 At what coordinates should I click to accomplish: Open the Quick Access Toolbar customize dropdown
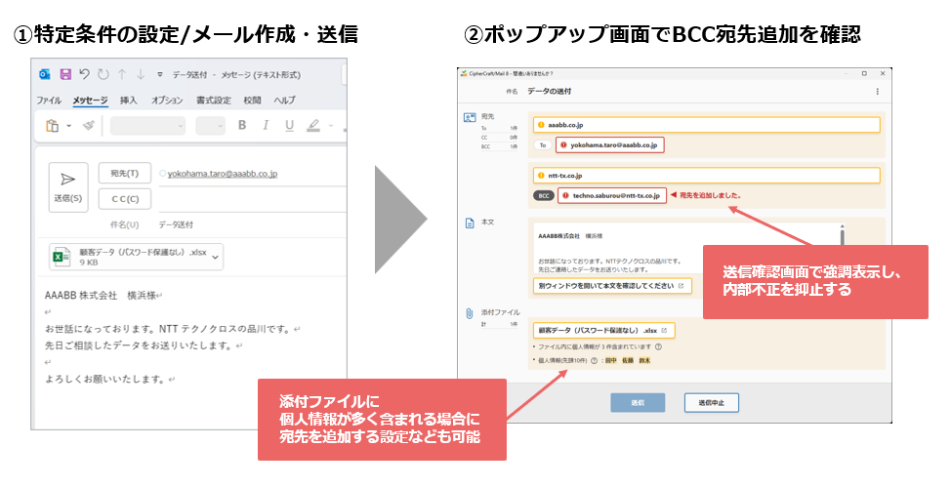point(160,75)
